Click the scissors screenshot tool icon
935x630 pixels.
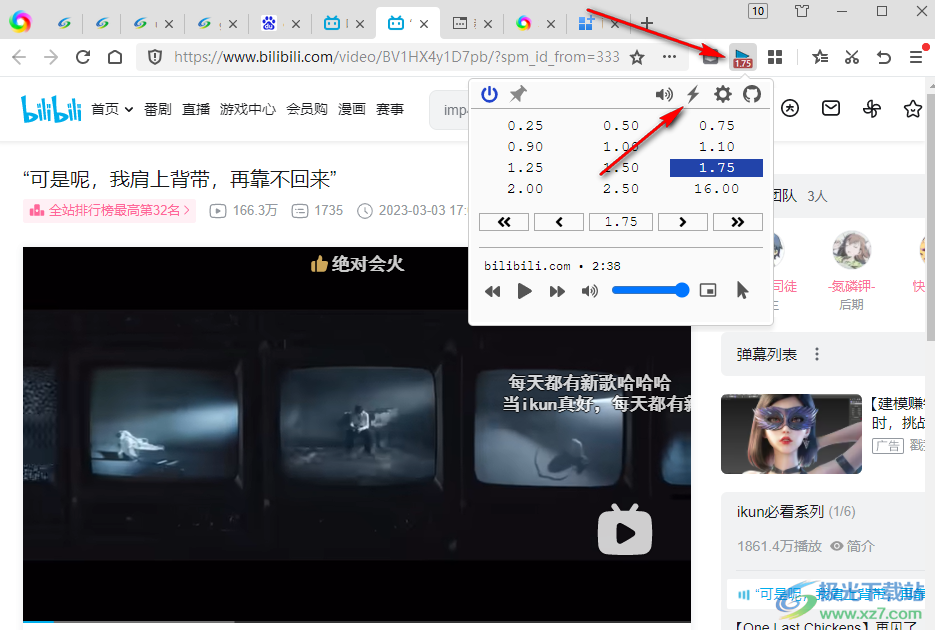852,57
